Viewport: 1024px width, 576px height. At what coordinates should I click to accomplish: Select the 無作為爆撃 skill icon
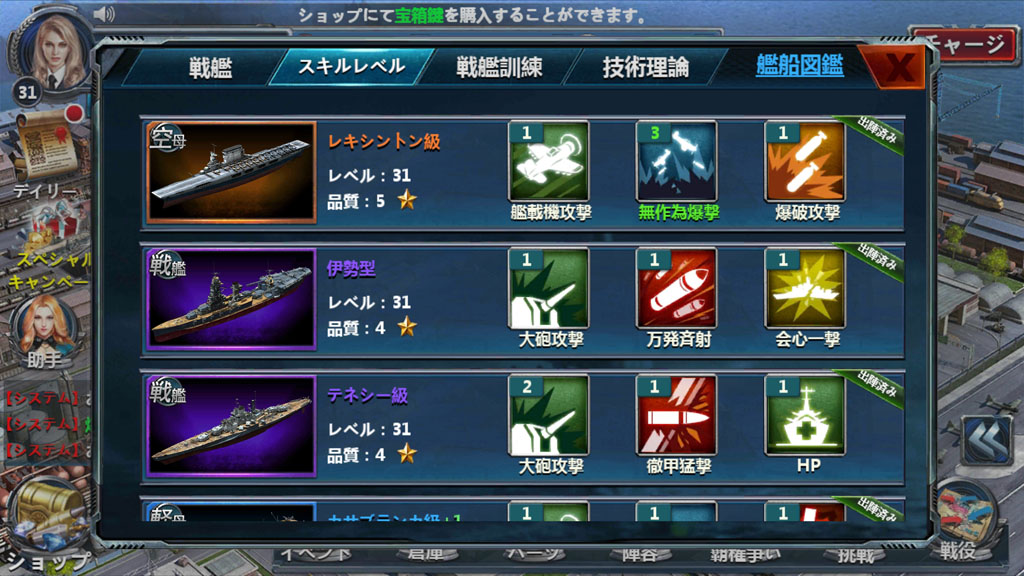click(x=676, y=161)
